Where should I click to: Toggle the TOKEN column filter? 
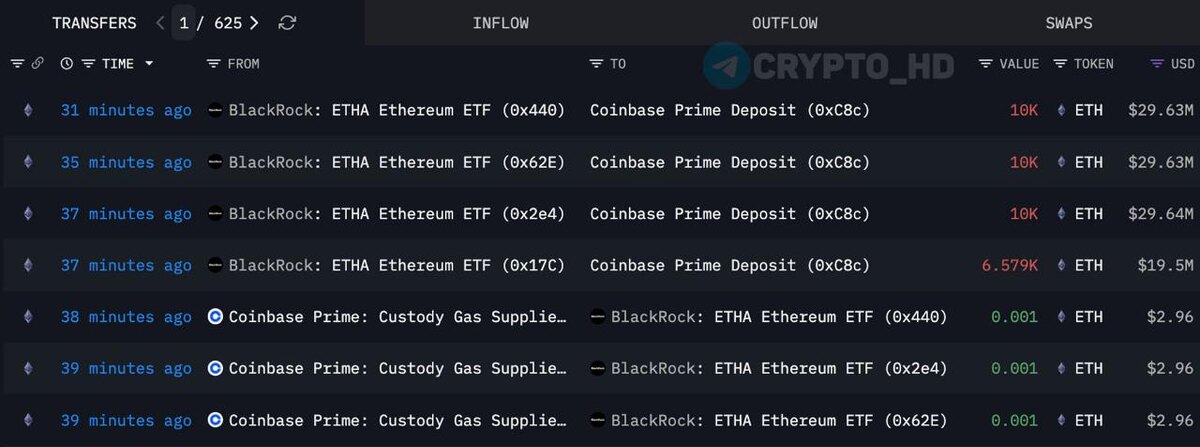pos(1060,63)
